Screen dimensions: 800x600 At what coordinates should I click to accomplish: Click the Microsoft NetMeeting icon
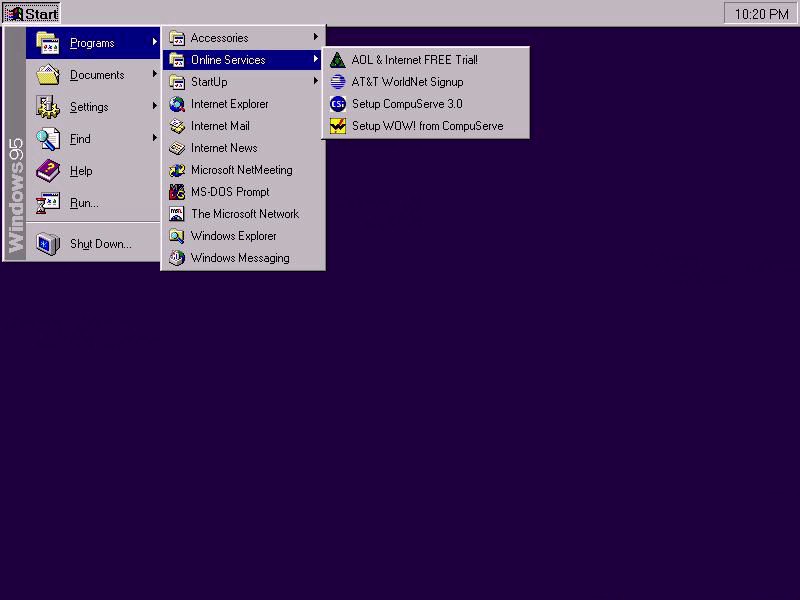click(177, 170)
